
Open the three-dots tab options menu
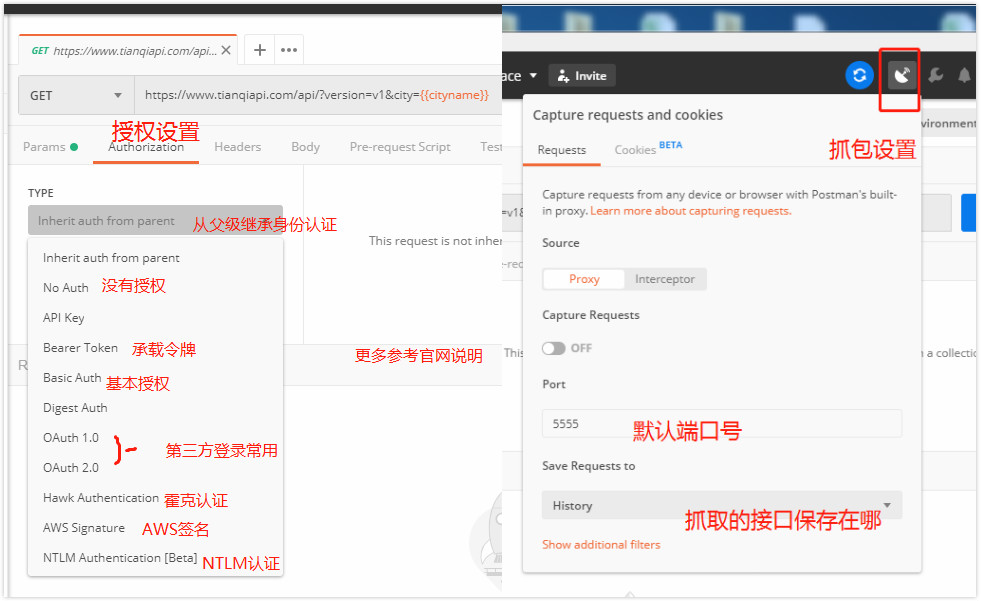[x=289, y=50]
